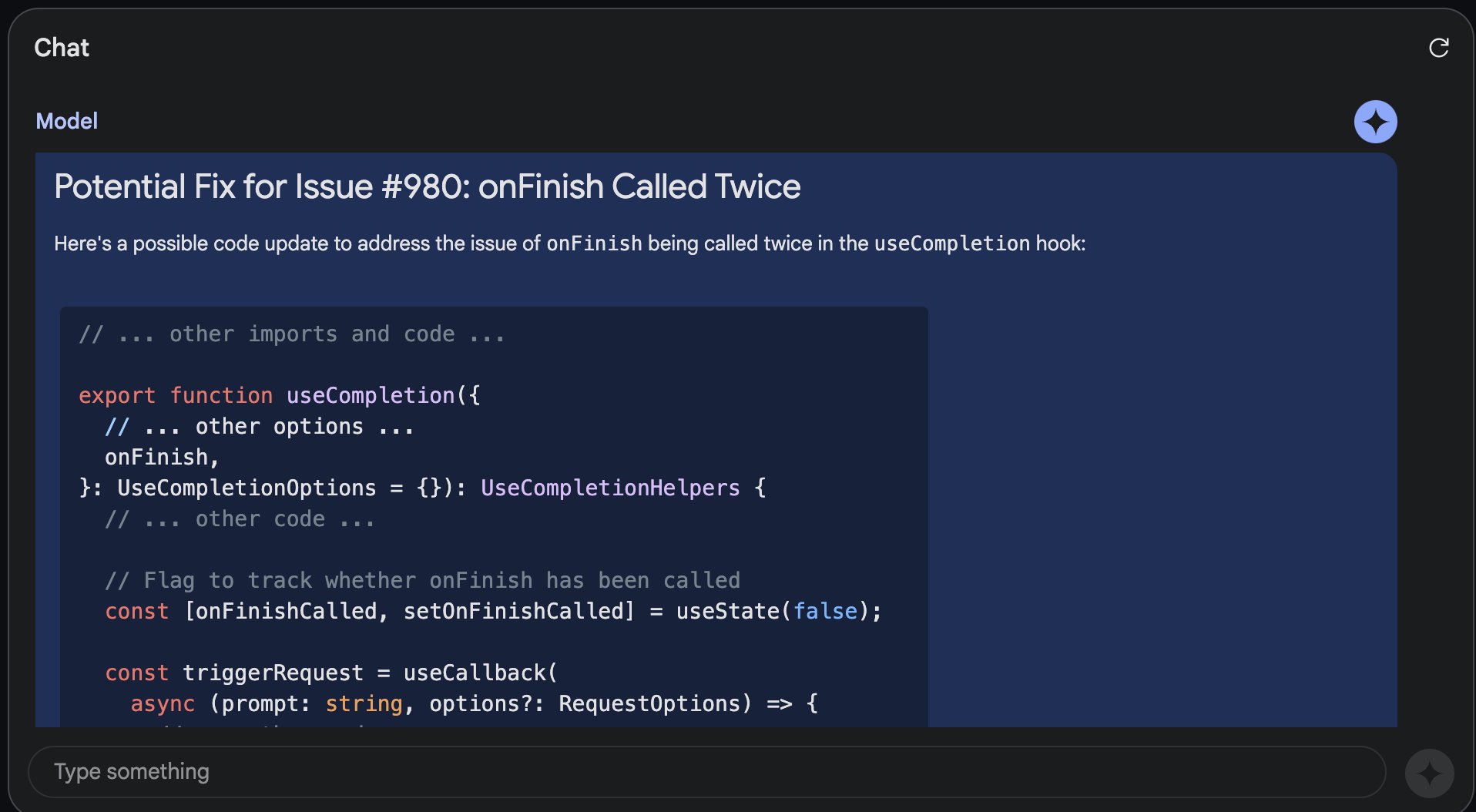Viewport: 1476px width, 812px height.
Task: Select the dark code block area
Action: tap(493, 516)
